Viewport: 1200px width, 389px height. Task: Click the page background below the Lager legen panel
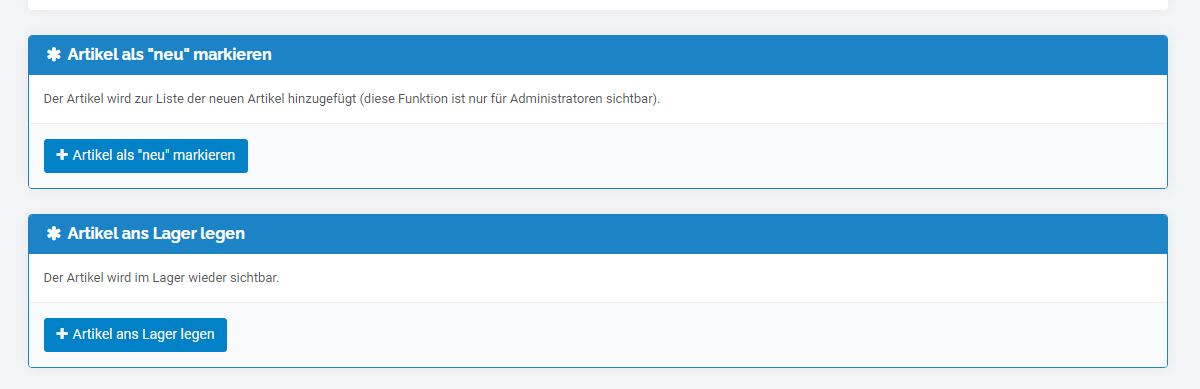[598, 379]
